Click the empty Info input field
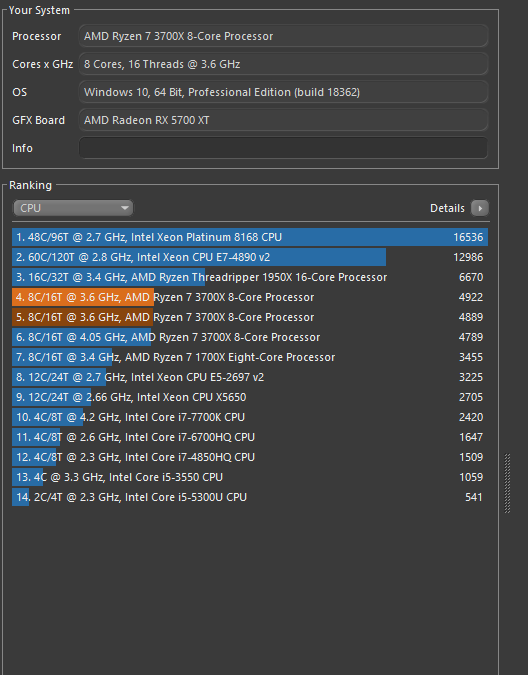The width and height of the screenshot is (528, 675). click(283, 148)
